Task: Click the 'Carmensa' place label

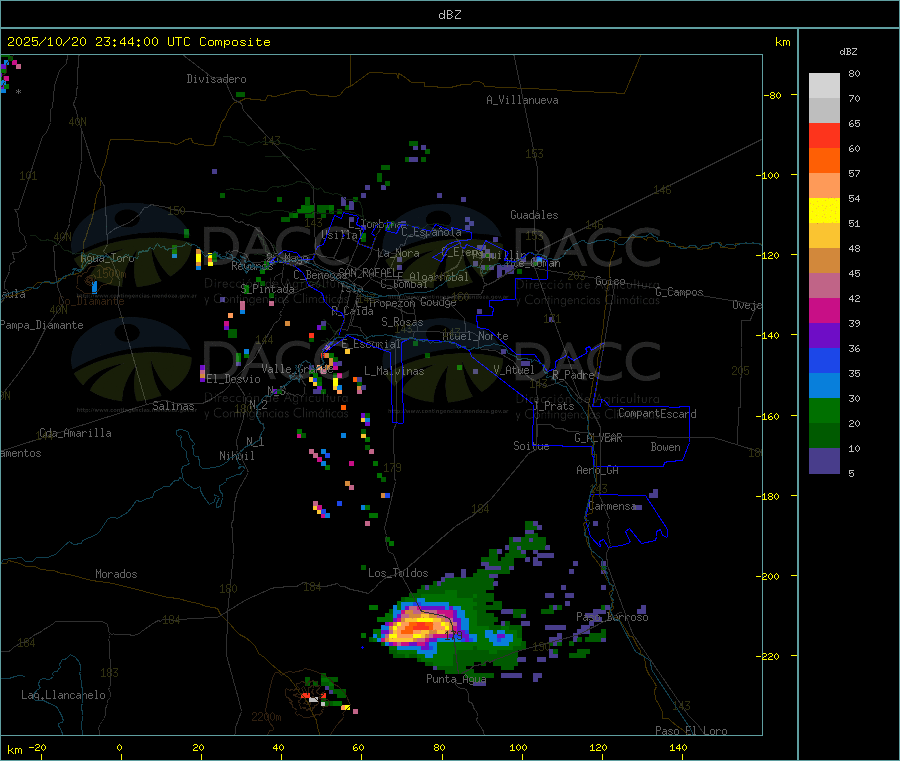Action: click(612, 506)
